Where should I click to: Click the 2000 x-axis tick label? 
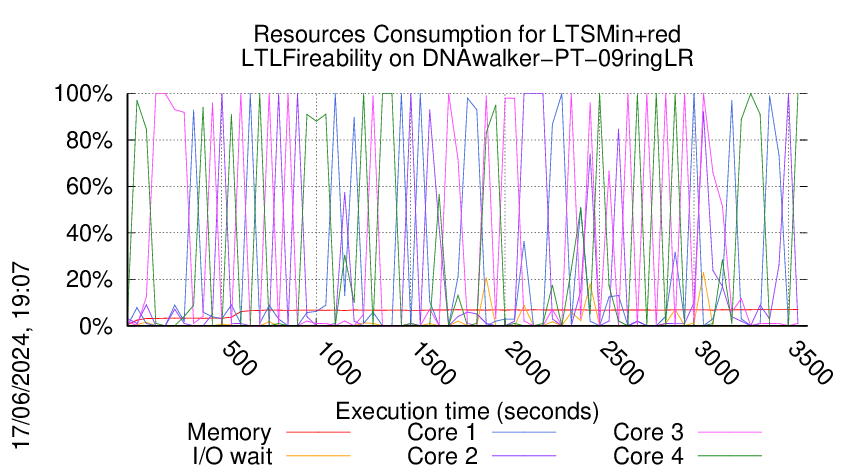click(527, 363)
